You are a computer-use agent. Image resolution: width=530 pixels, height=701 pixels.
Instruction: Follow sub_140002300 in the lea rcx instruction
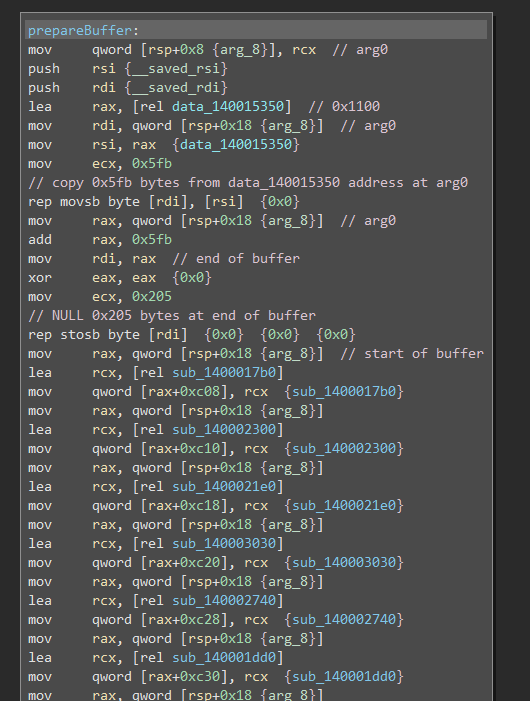pos(224,430)
